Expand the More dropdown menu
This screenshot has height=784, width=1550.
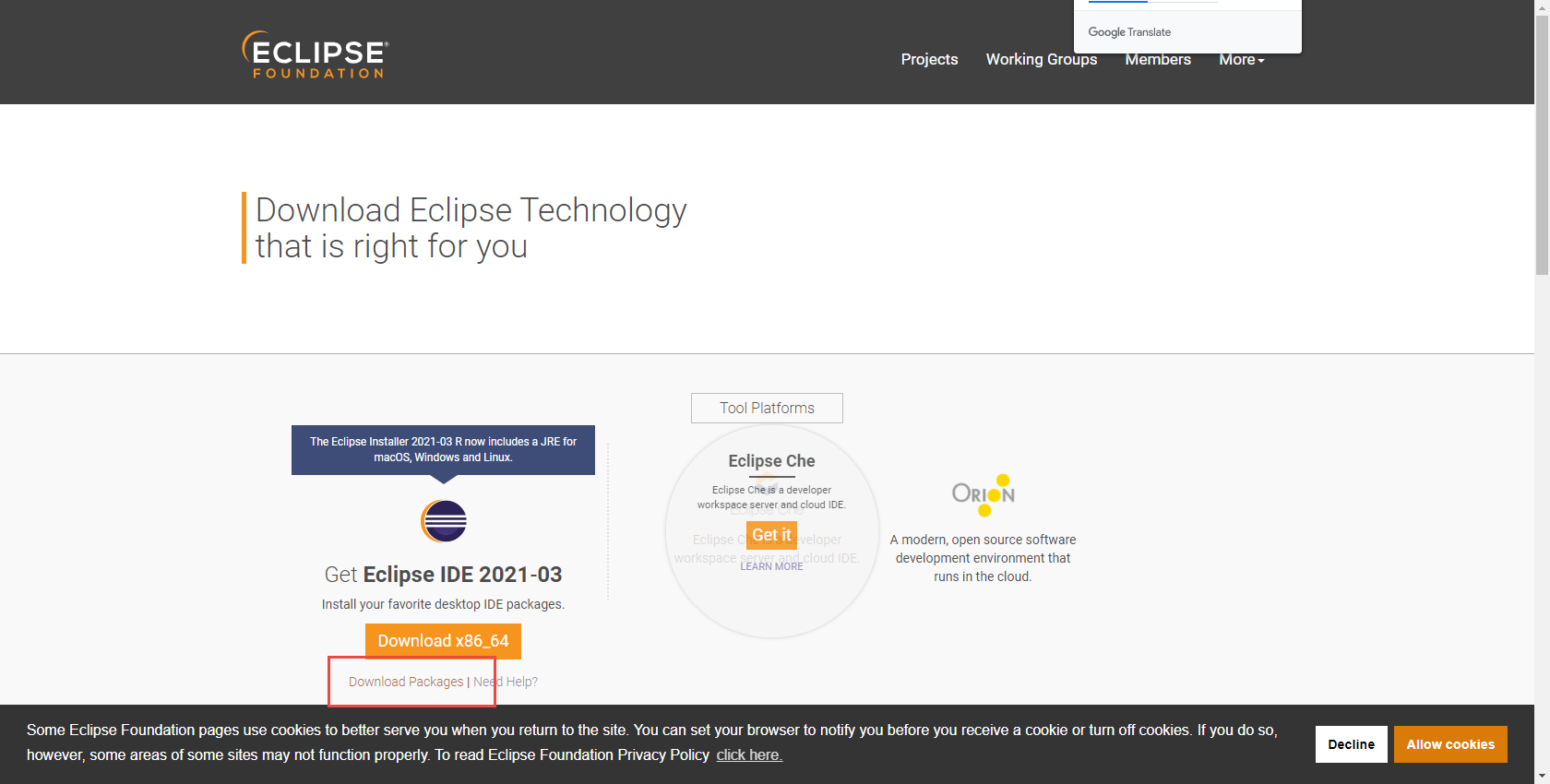point(1242,59)
